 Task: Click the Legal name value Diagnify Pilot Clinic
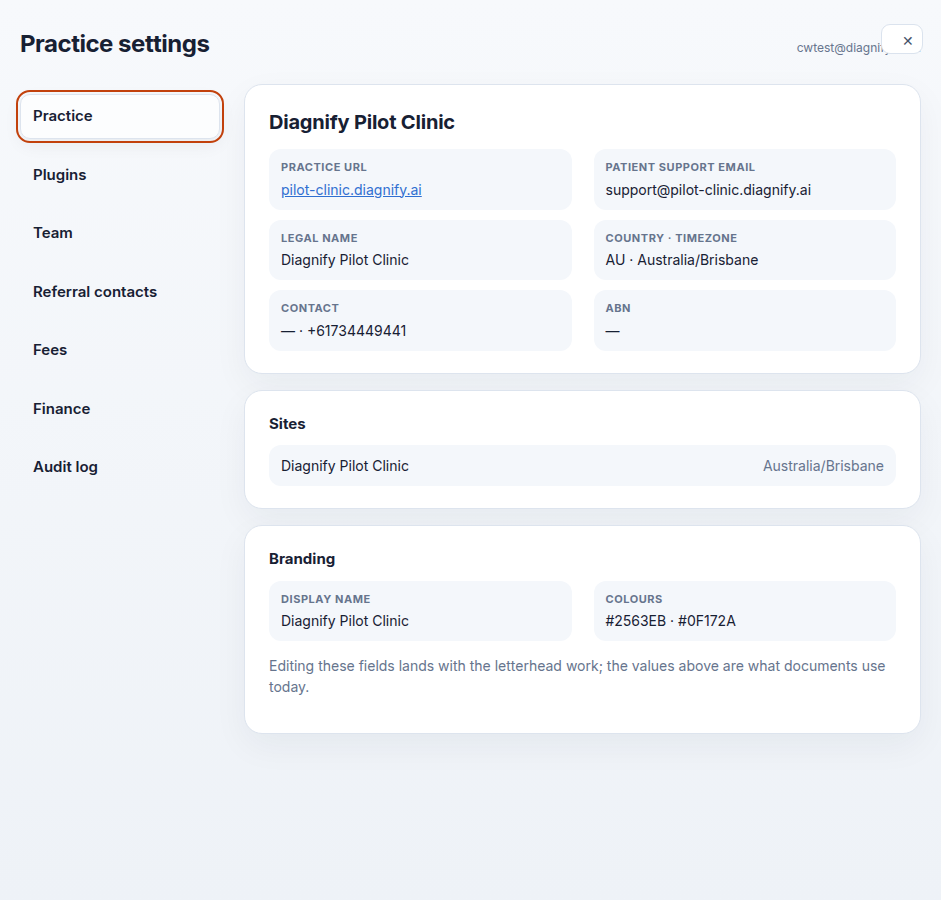tap(344, 260)
